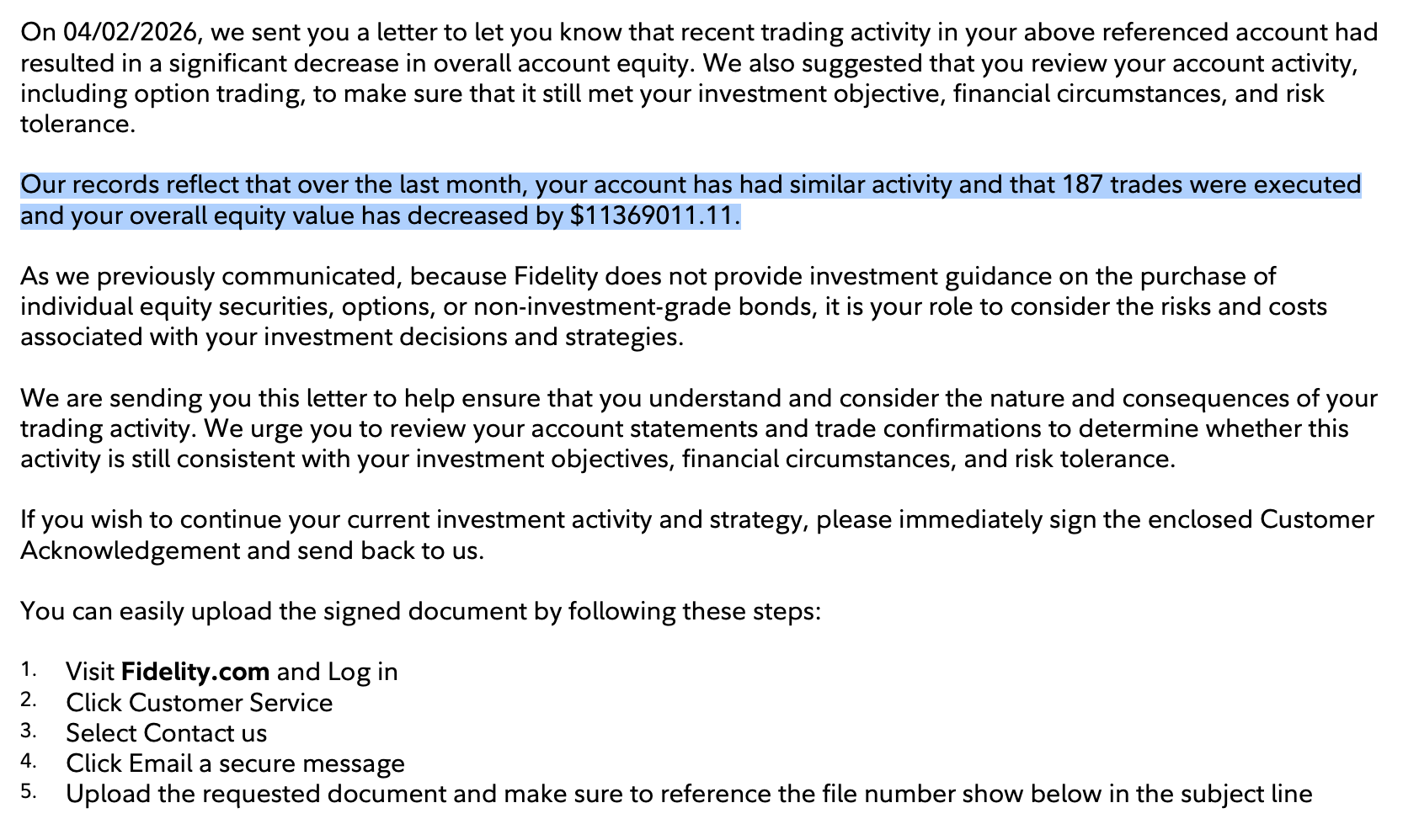Click the words 'Log in' in step one
Image resolution: width=1403 pixels, height=840 pixels.
click(363, 672)
